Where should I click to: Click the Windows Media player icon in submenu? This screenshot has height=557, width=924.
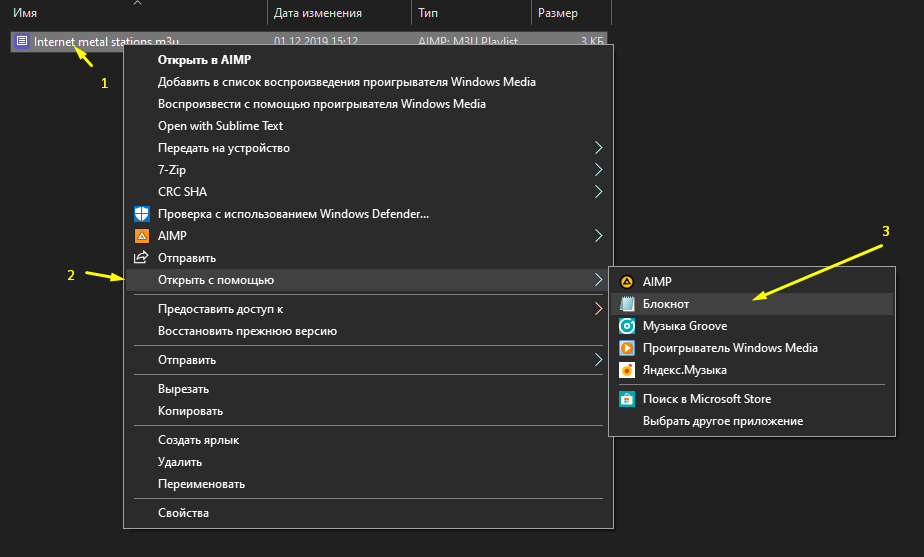627,348
